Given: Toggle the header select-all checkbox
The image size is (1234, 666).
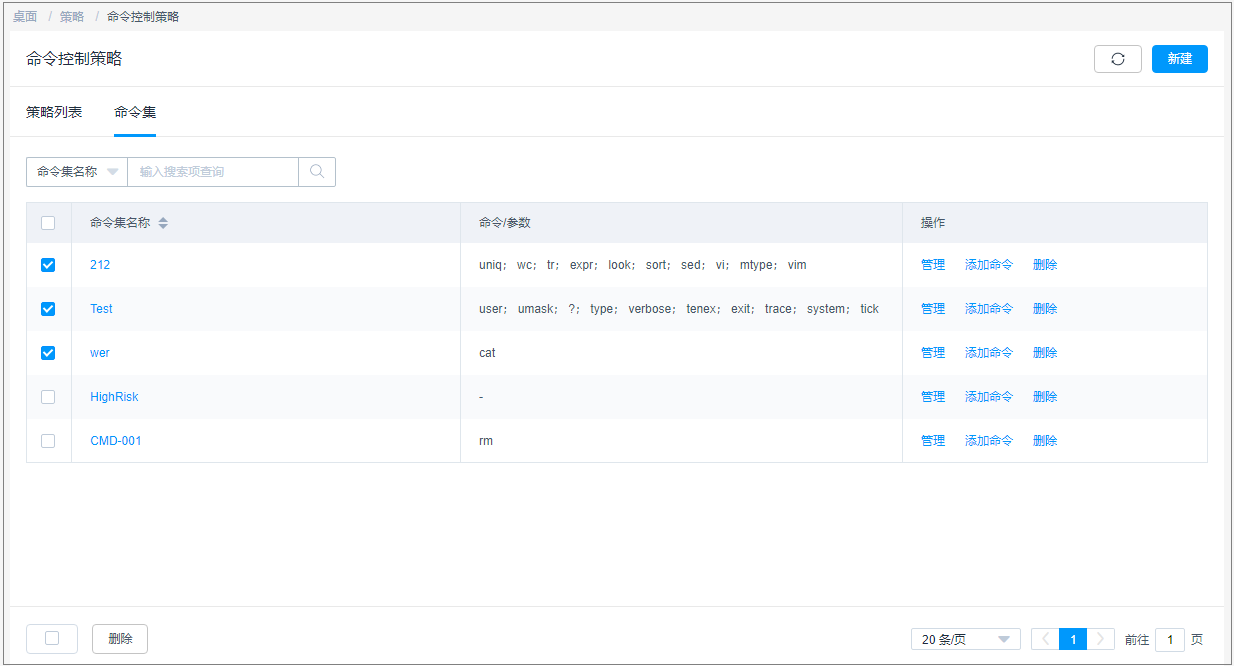Looking at the screenshot, I should (x=48, y=223).
